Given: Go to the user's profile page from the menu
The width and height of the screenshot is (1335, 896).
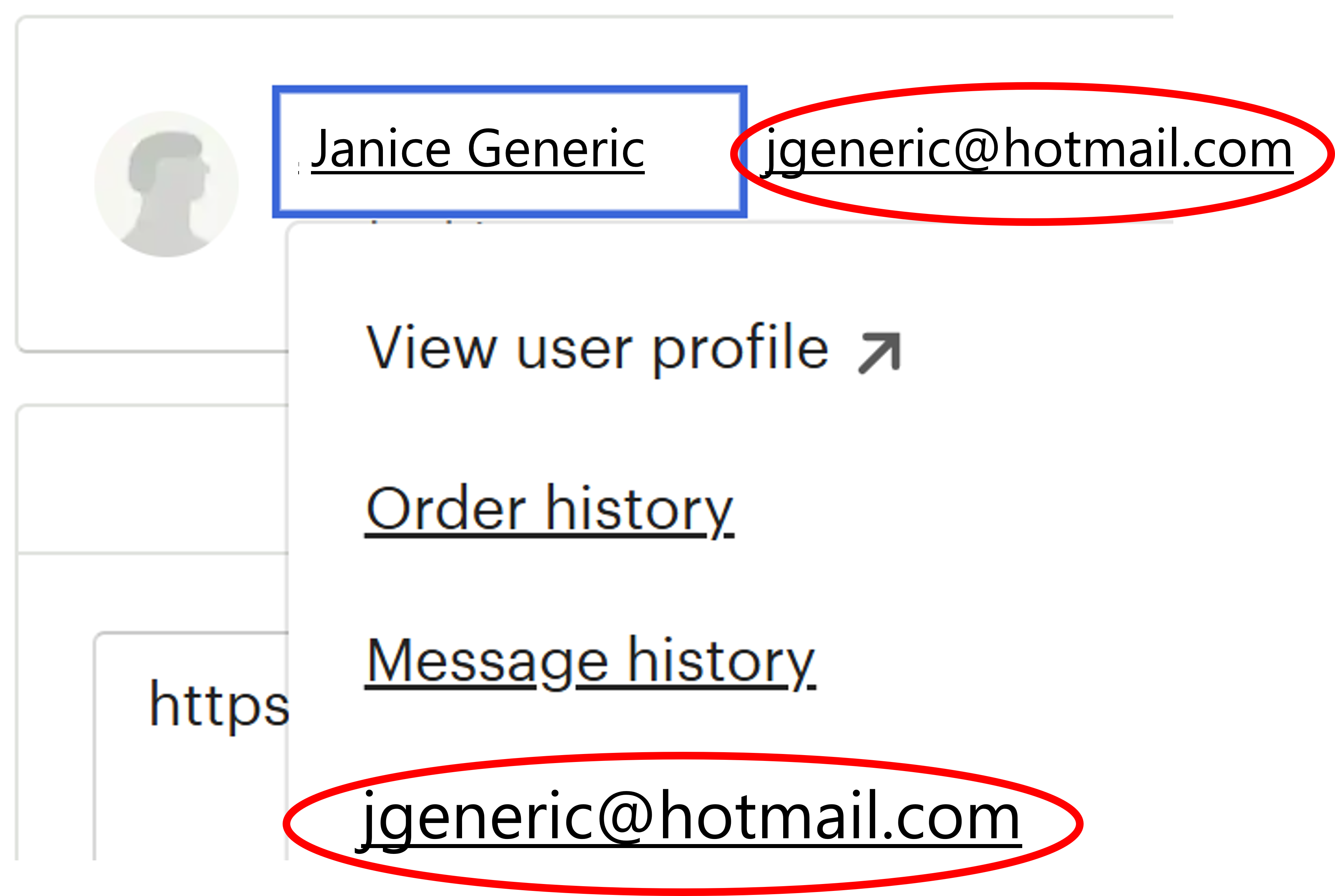Looking at the screenshot, I should coord(597,348).
